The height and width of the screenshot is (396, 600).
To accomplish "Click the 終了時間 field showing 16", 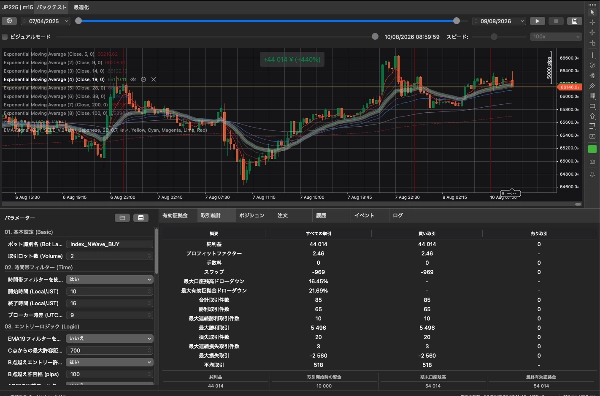I will point(110,303).
